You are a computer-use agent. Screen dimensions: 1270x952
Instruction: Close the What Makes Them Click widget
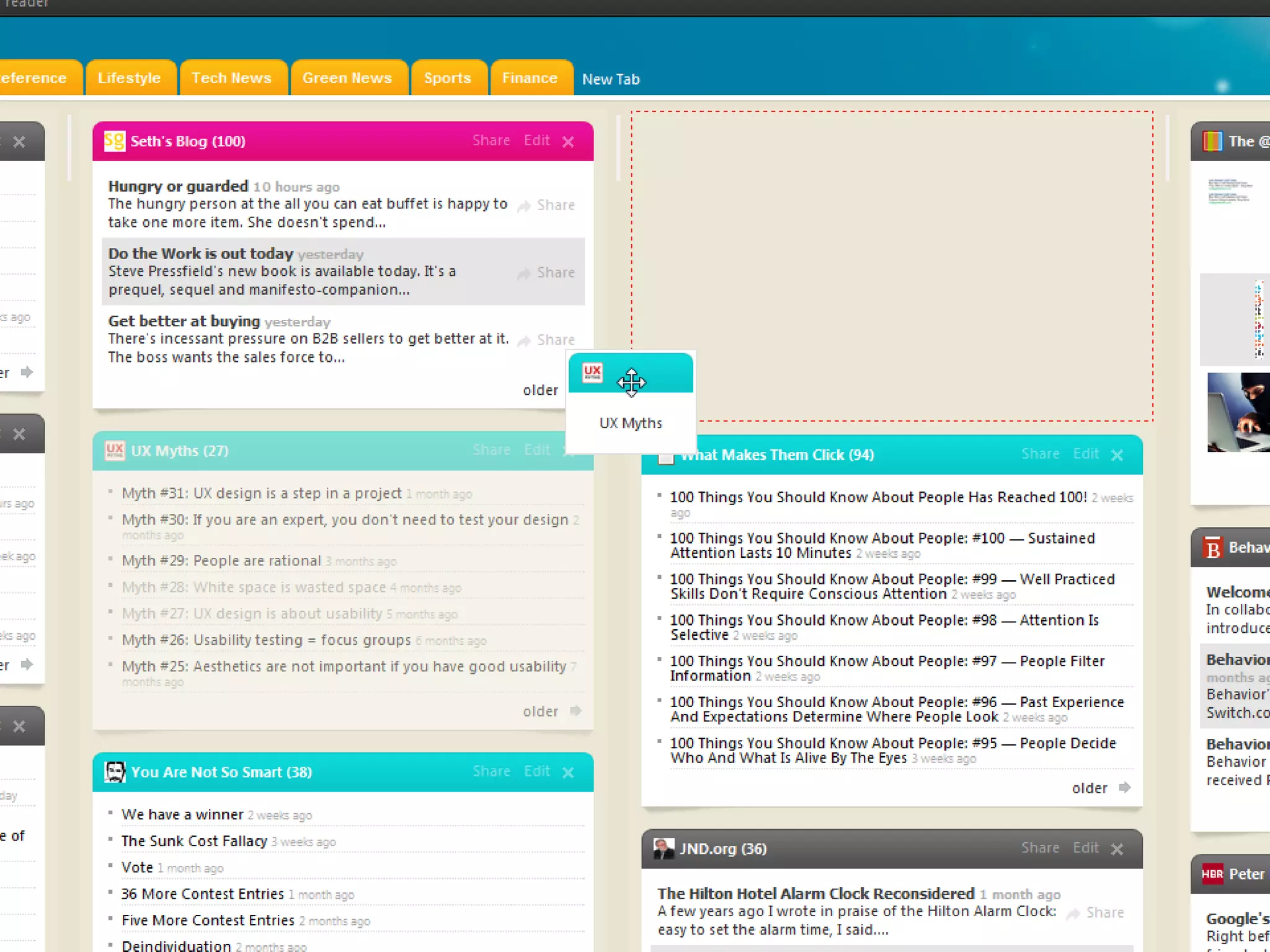[1117, 456]
